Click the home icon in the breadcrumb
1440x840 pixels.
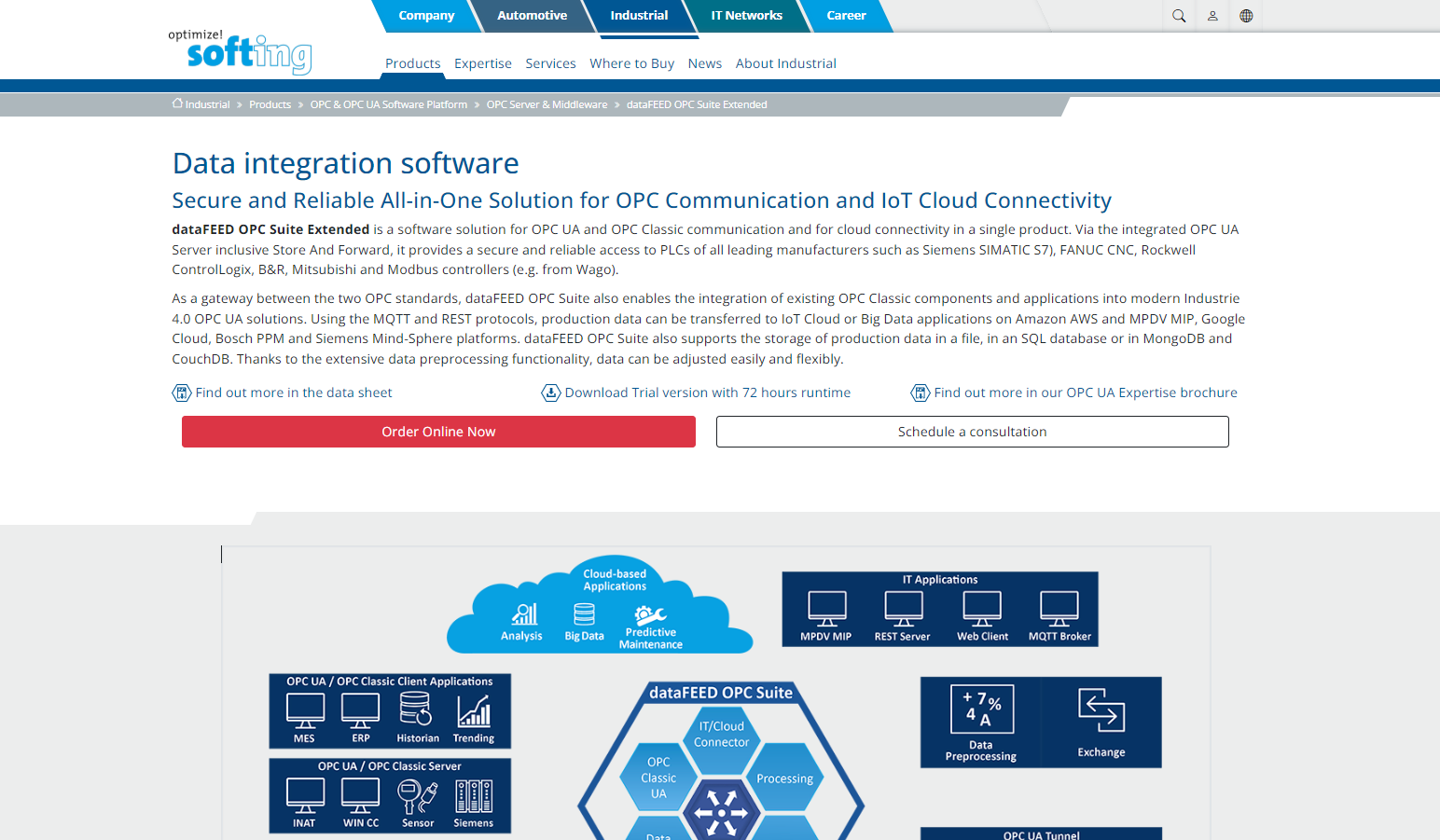(x=177, y=103)
